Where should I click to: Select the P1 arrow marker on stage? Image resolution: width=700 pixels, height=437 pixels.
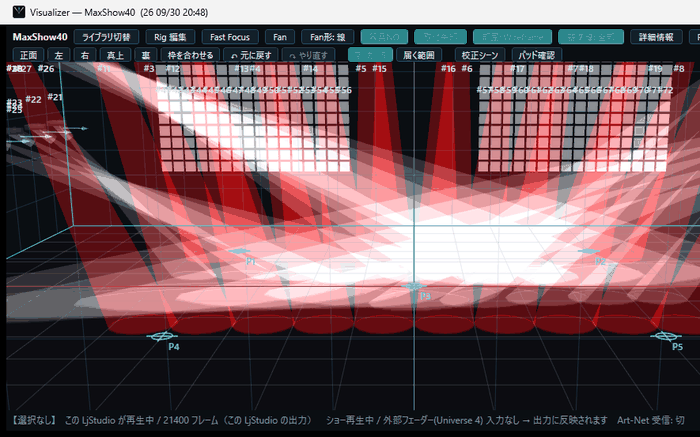click(239, 252)
